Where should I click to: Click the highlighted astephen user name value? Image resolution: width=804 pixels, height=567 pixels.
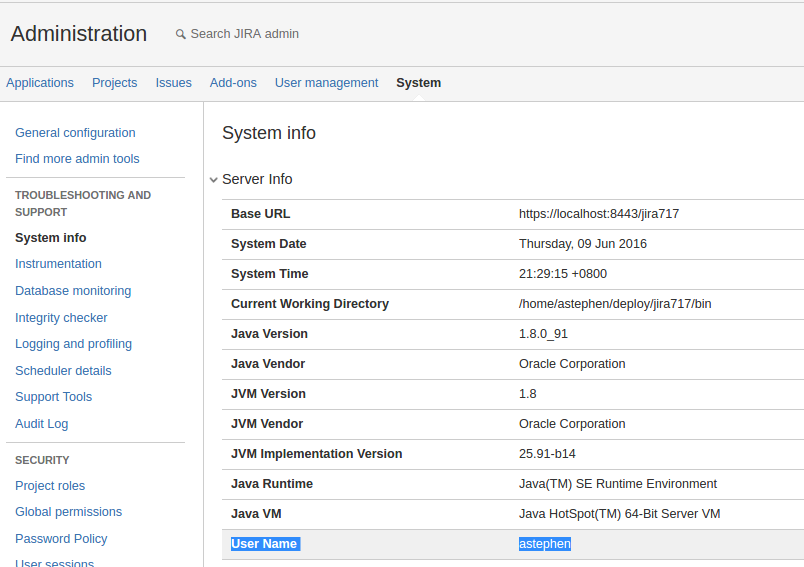click(544, 544)
